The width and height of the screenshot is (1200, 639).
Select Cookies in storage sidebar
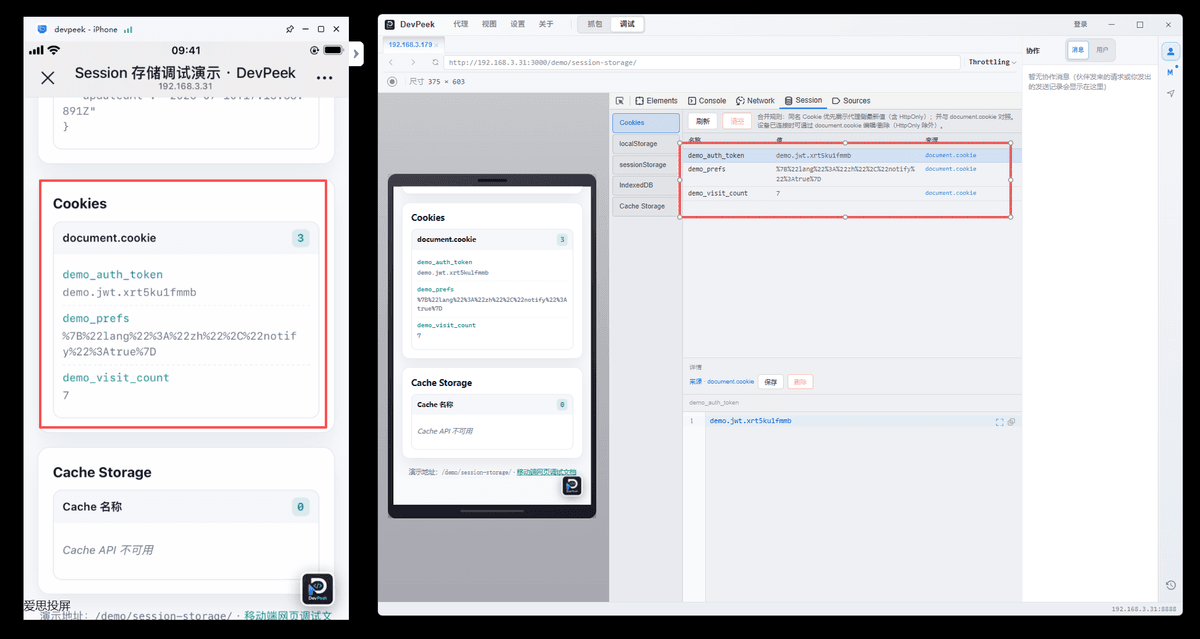(x=645, y=123)
